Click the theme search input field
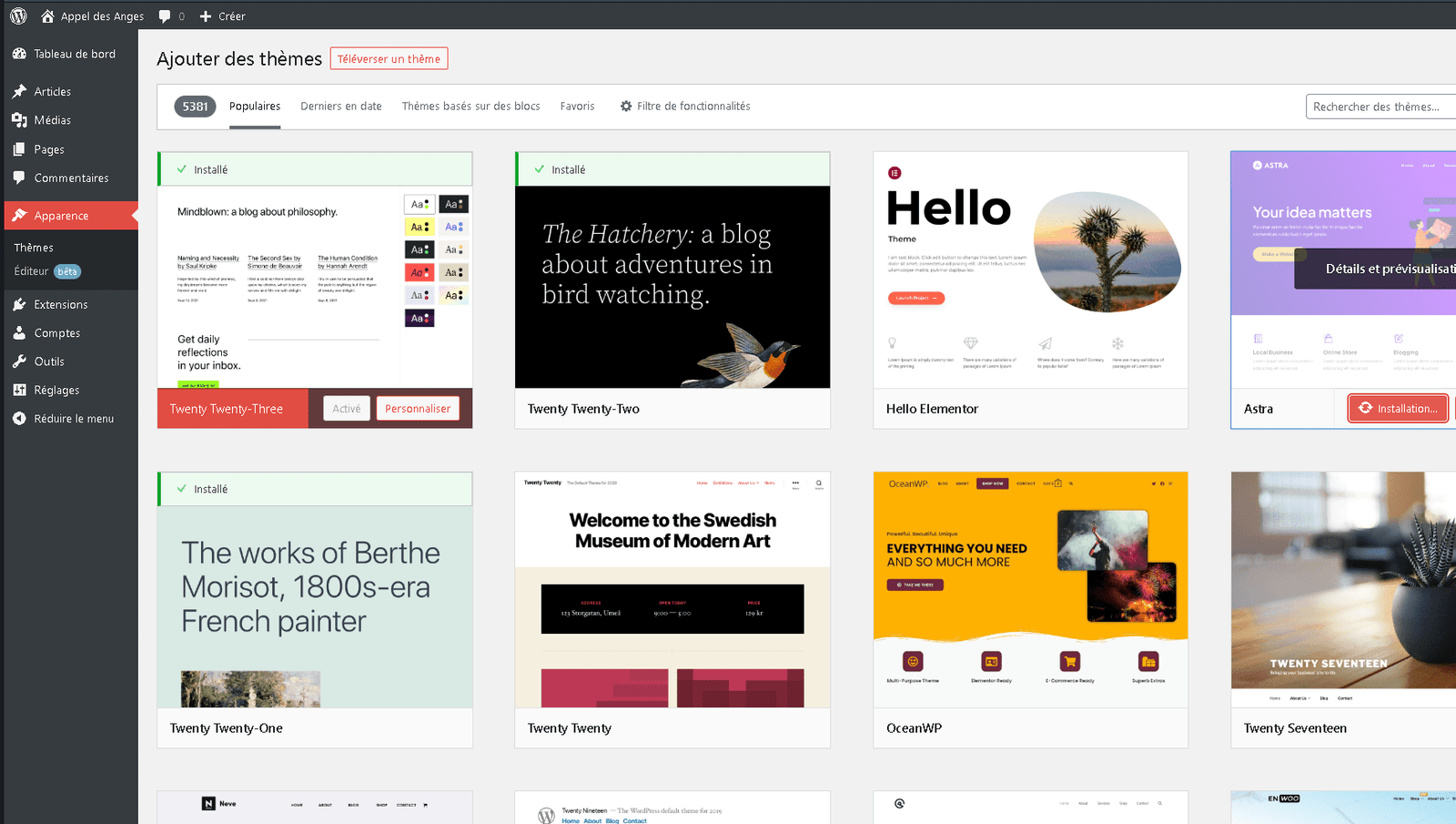Viewport: 1456px width, 824px height. click(1380, 107)
